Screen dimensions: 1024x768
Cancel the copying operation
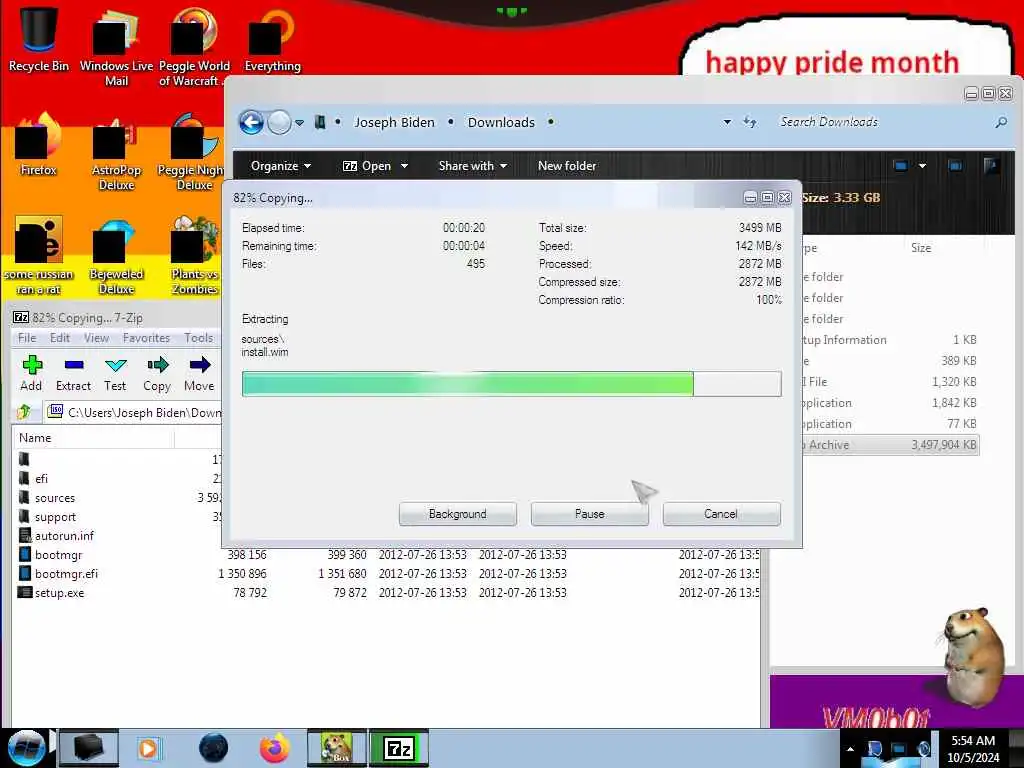coord(721,514)
